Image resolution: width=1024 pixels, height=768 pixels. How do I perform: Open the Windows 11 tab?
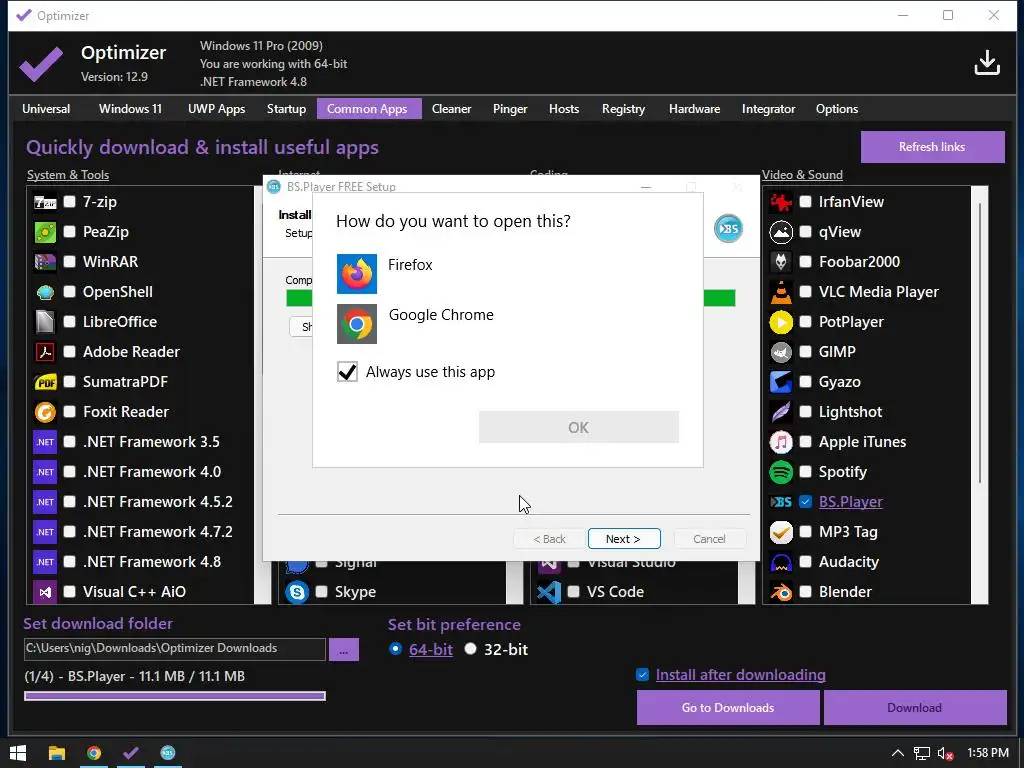click(x=130, y=109)
